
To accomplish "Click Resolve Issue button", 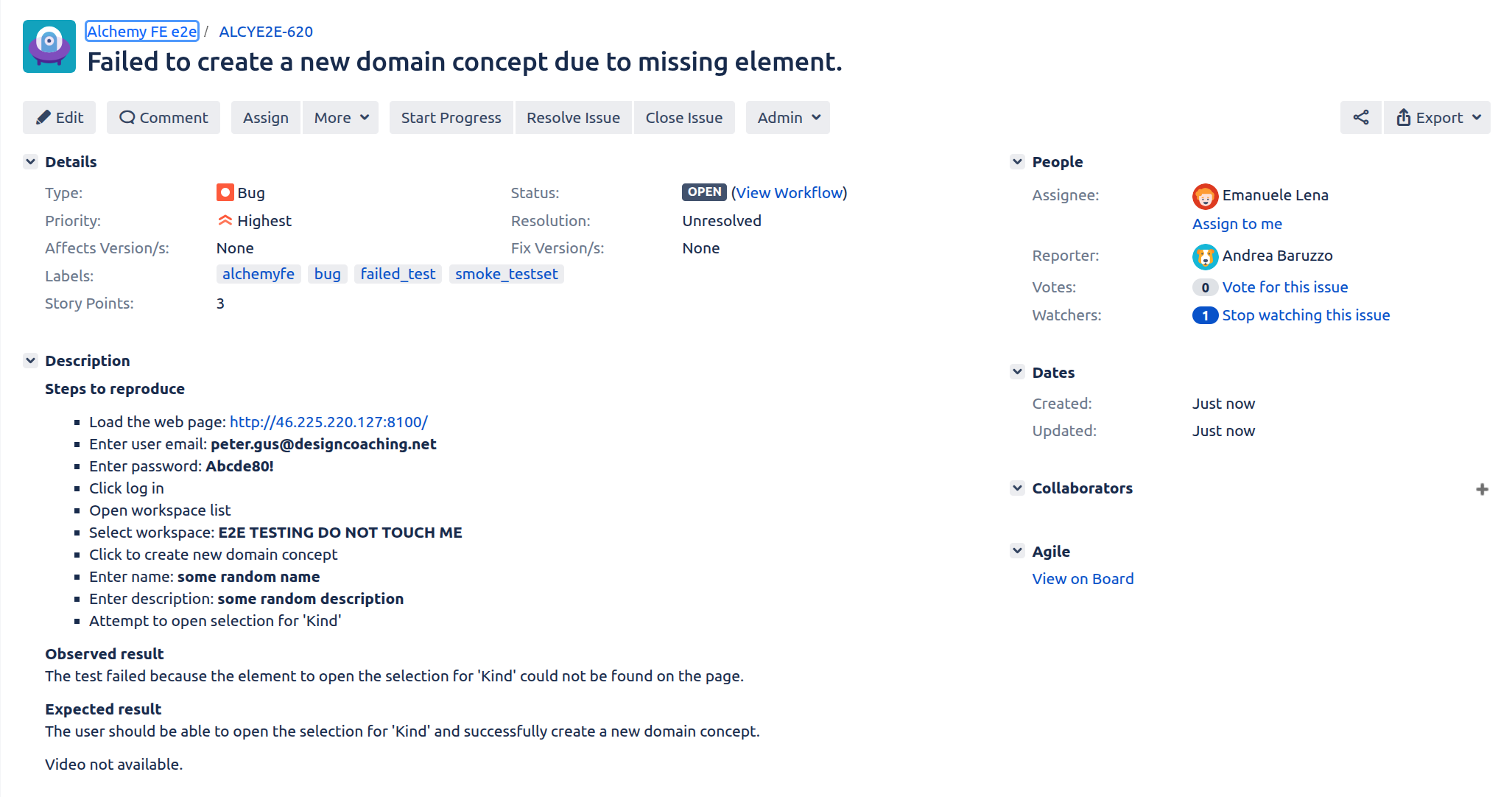I will 573,118.
